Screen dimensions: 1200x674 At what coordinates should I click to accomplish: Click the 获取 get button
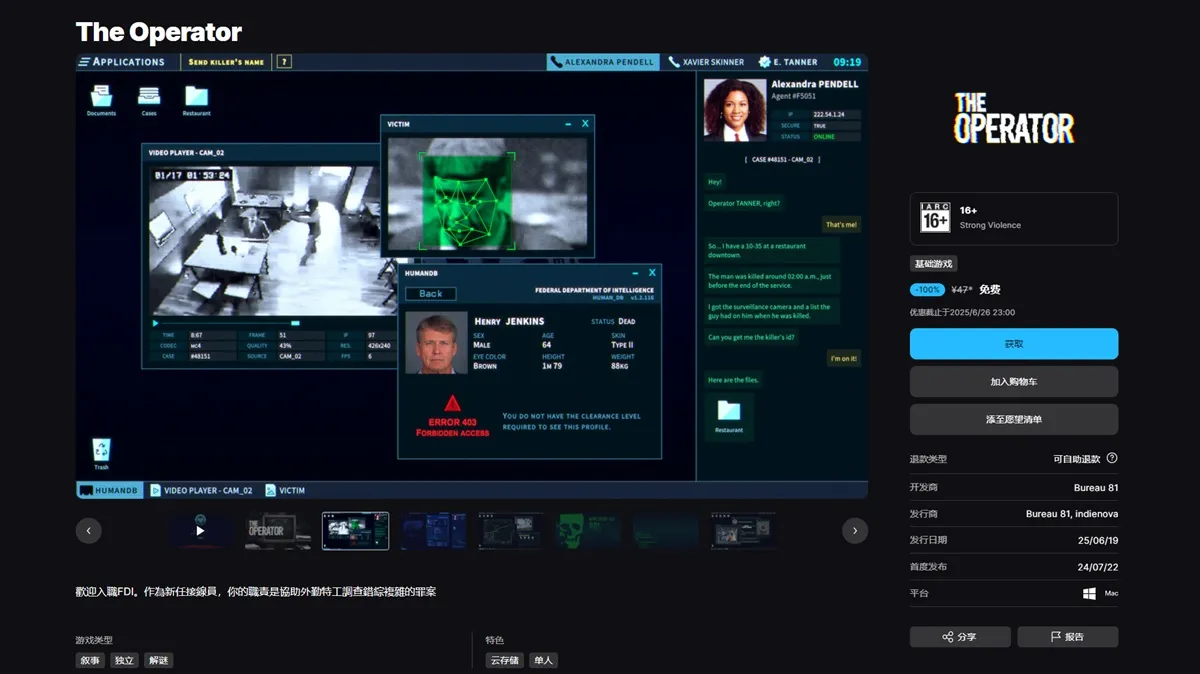click(1014, 343)
